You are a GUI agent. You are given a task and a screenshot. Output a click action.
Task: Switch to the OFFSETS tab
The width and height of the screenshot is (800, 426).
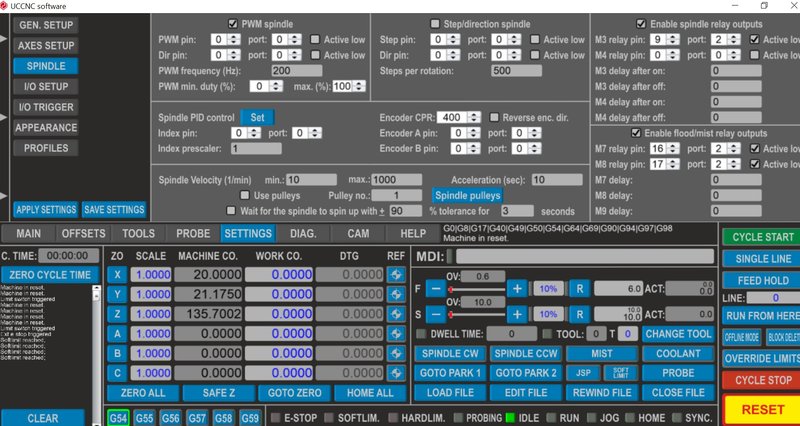[x=84, y=234]
